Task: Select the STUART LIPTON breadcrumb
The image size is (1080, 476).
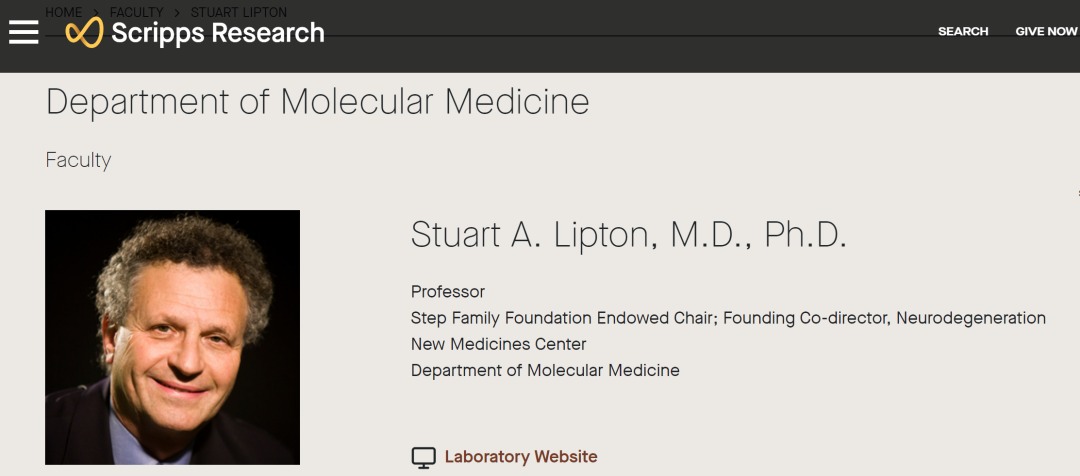Action: pyautogui.click(x=240, y=12)
